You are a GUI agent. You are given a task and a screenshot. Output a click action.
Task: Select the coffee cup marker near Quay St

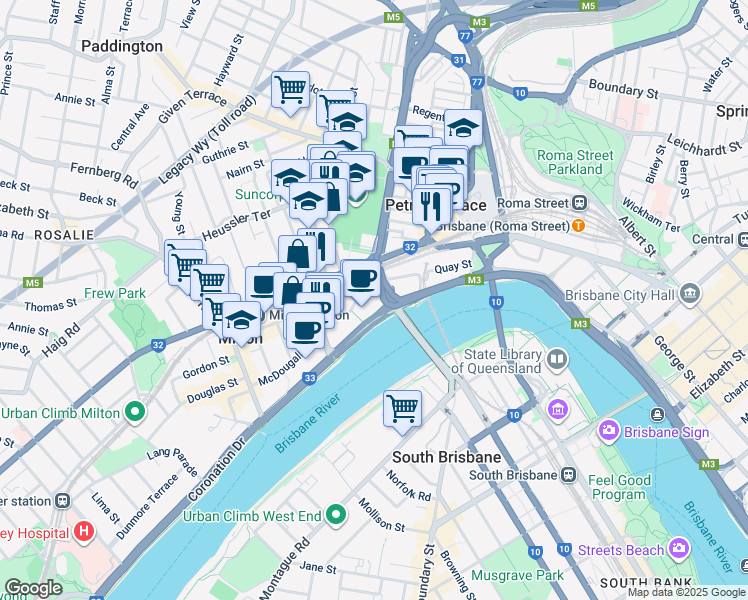(362, 281)
